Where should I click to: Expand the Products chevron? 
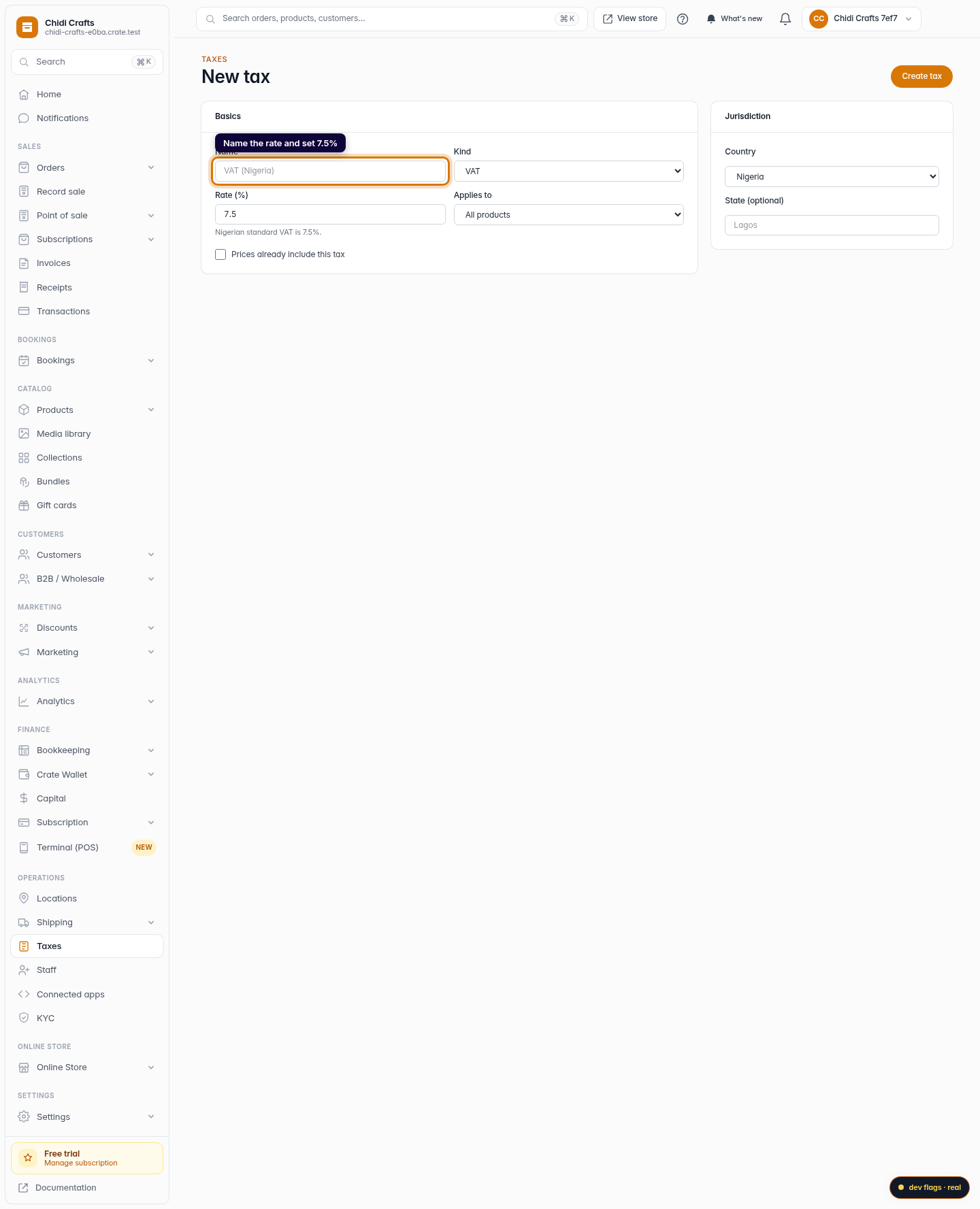(151, 410)
